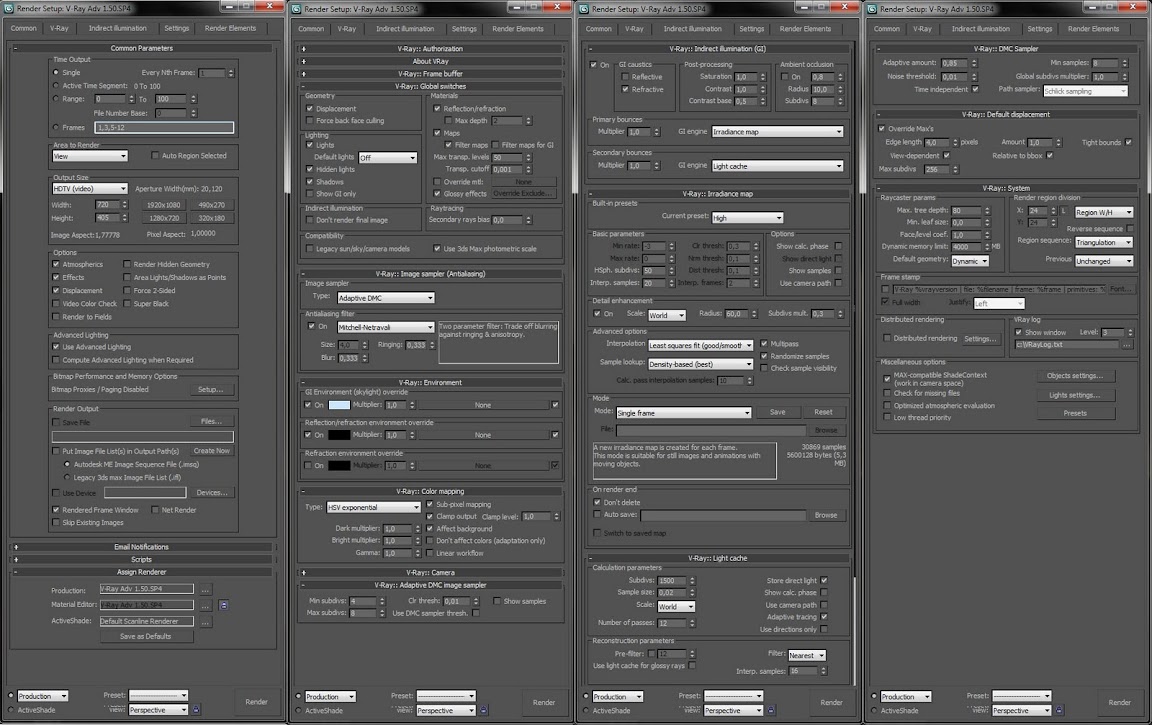Click Refraction environment override black color swatch

(x=339, y=466)
